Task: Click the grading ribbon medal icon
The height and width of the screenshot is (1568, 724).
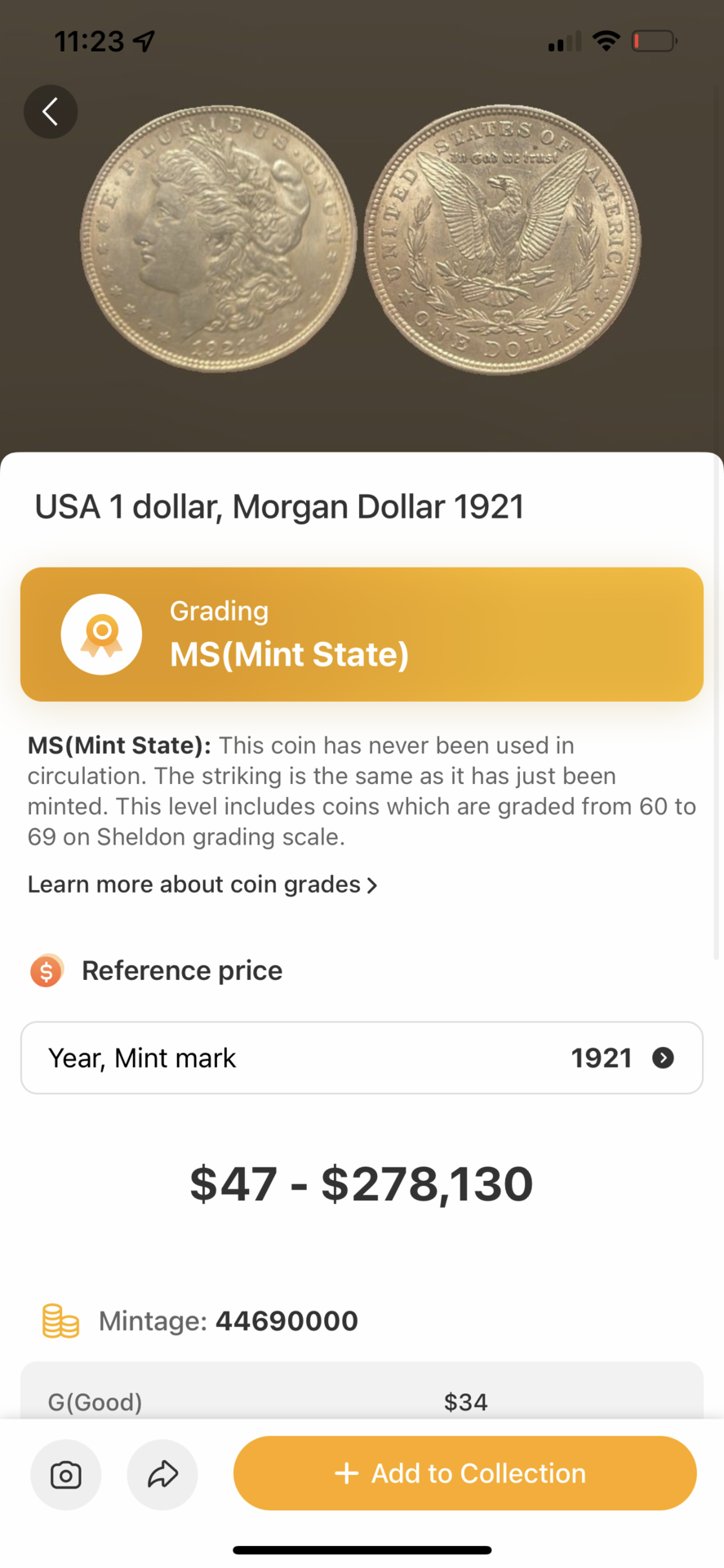Action: pyautogui.click(x=101, y=635)
